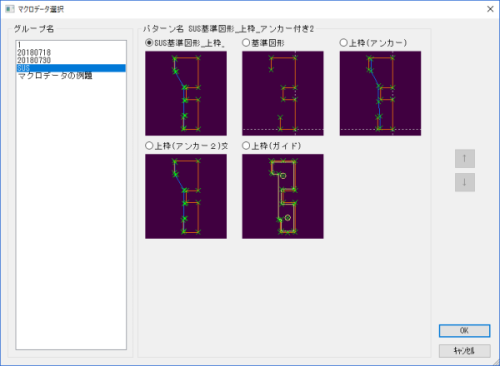
Task: Select group 1 in the group list
Action: coord(71,45)
